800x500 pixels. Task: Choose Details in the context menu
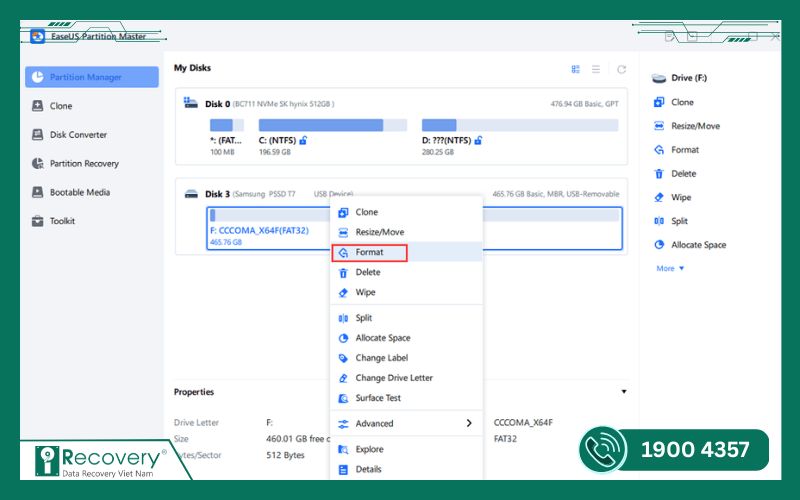407,469
